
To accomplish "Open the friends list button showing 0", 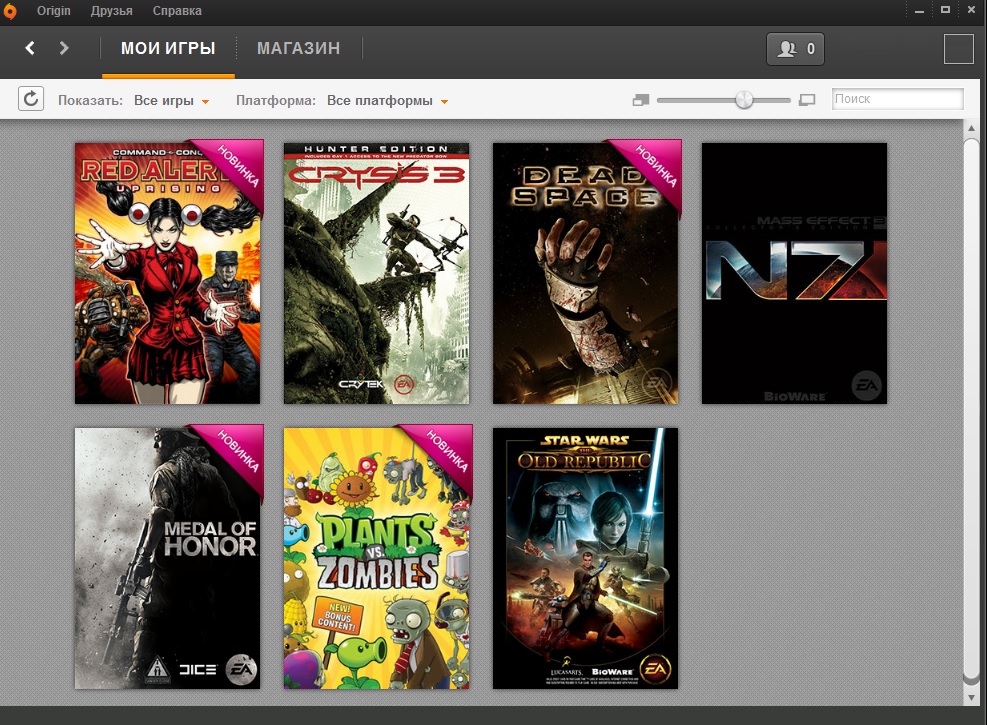I will click(795, 49).
